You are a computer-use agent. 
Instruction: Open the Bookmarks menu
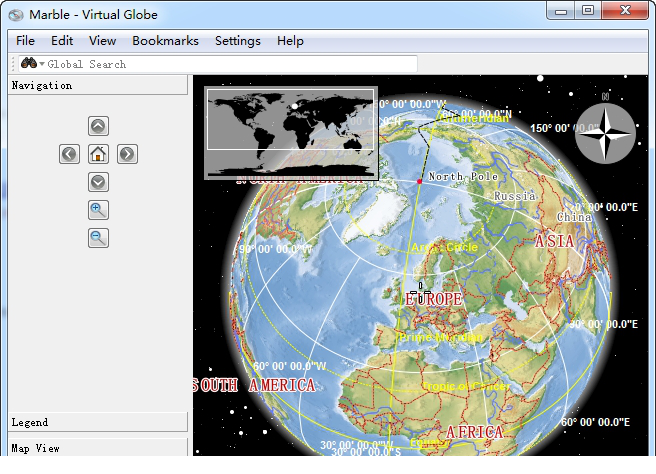pos(165,41)
